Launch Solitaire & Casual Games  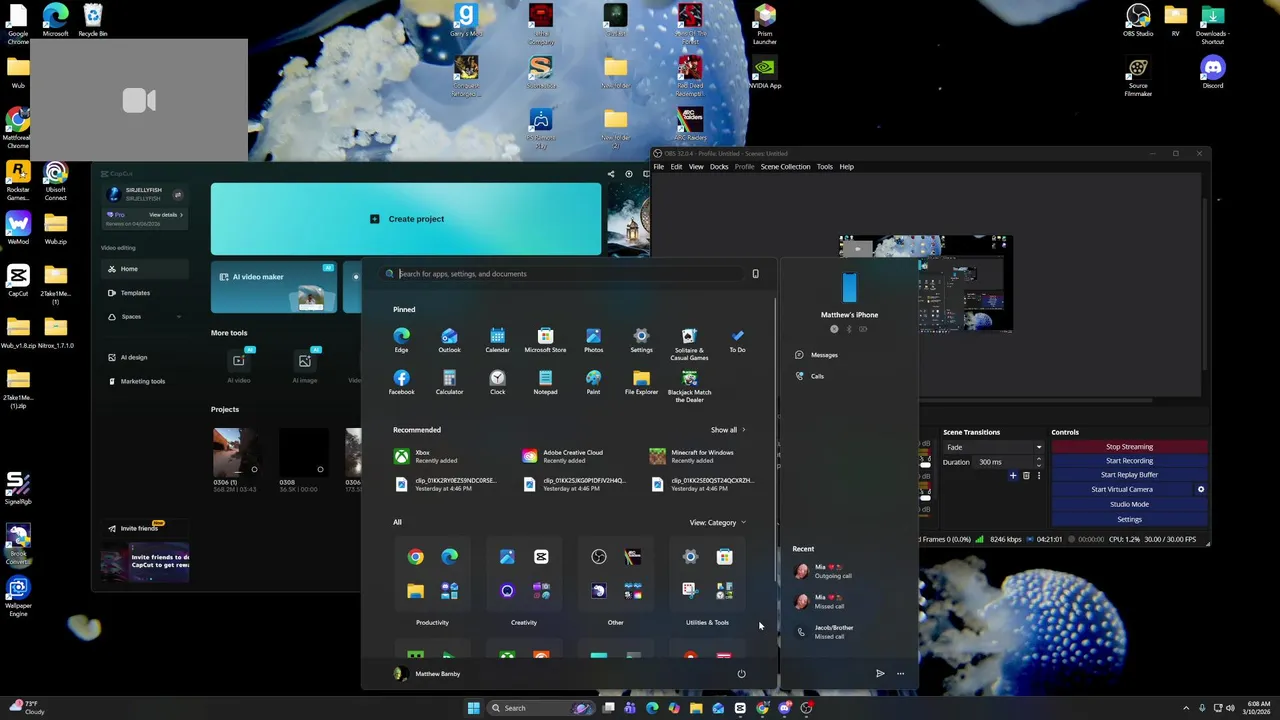(689, 344)
